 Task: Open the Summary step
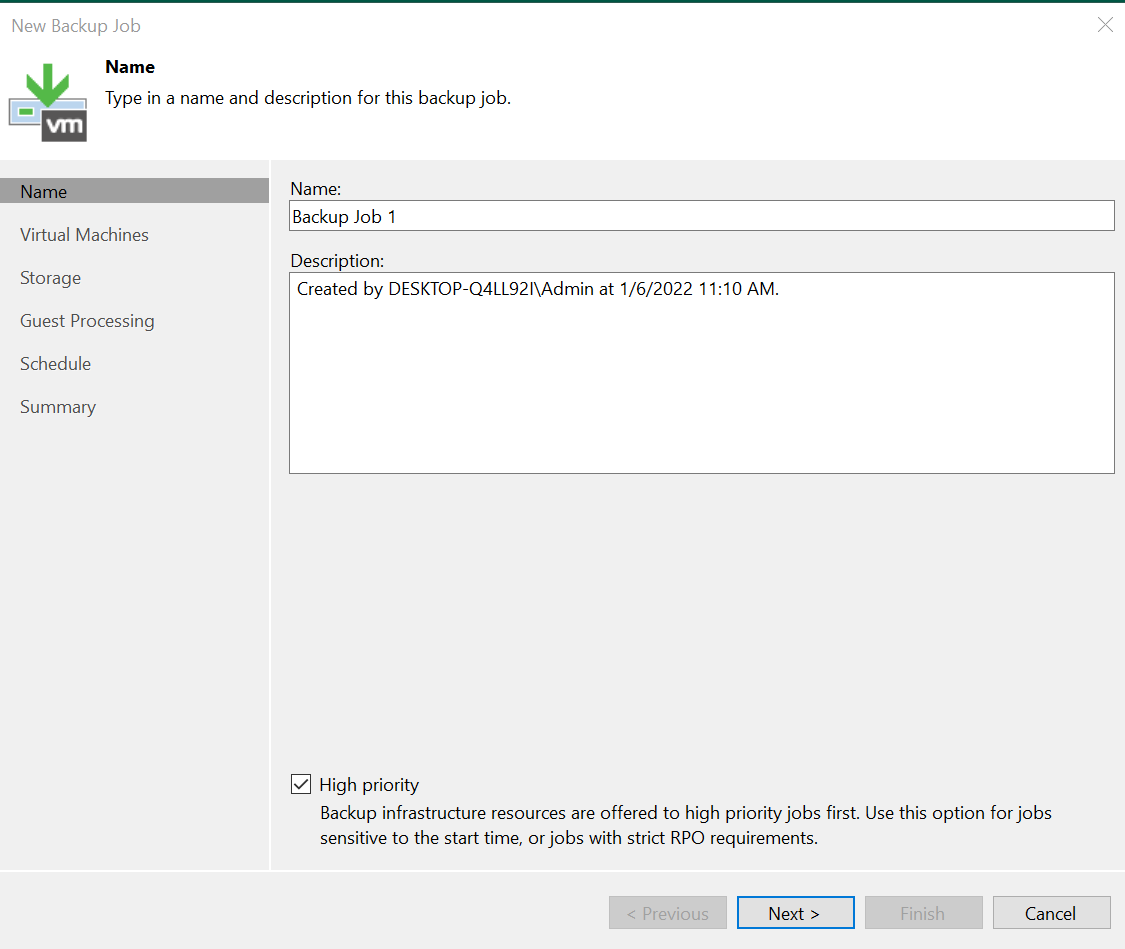(x=58, y=407)
